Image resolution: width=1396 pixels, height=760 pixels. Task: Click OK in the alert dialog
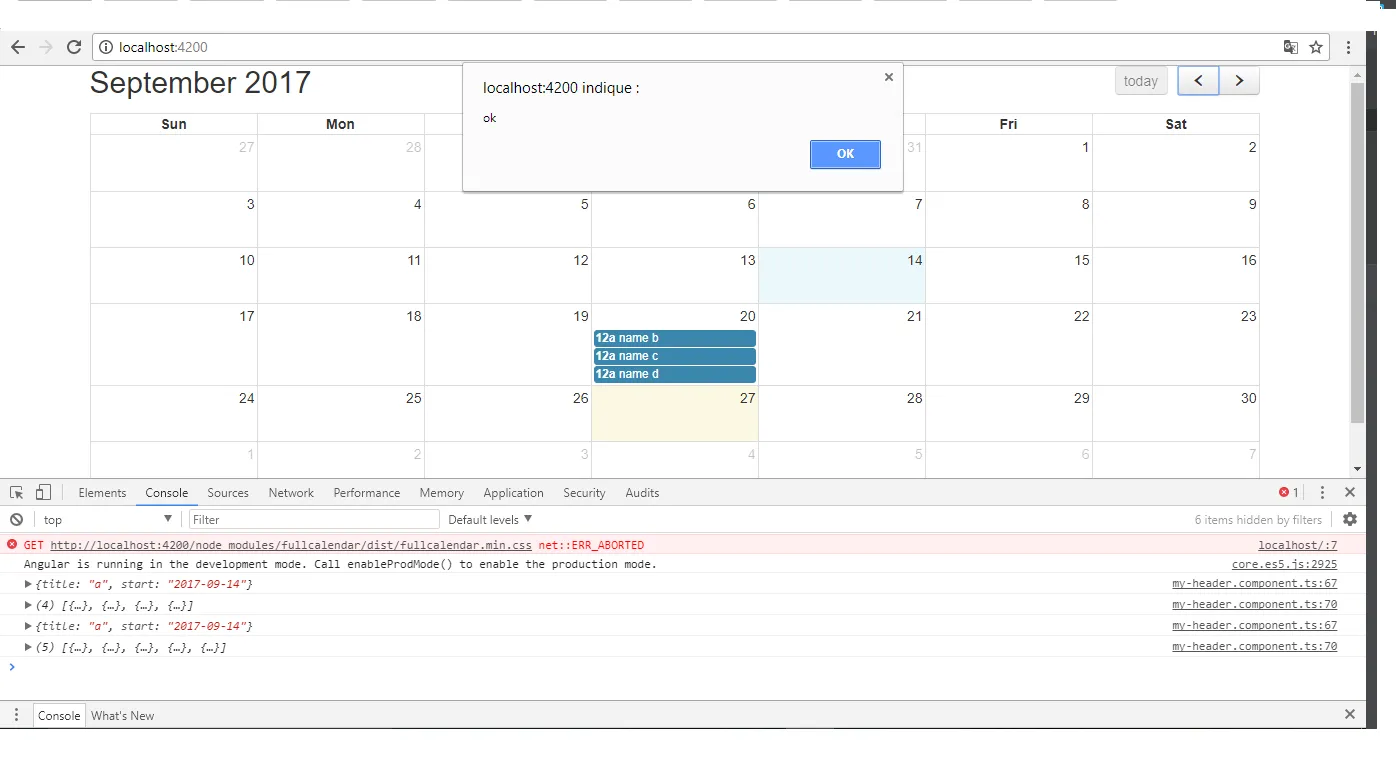(845, 154)
